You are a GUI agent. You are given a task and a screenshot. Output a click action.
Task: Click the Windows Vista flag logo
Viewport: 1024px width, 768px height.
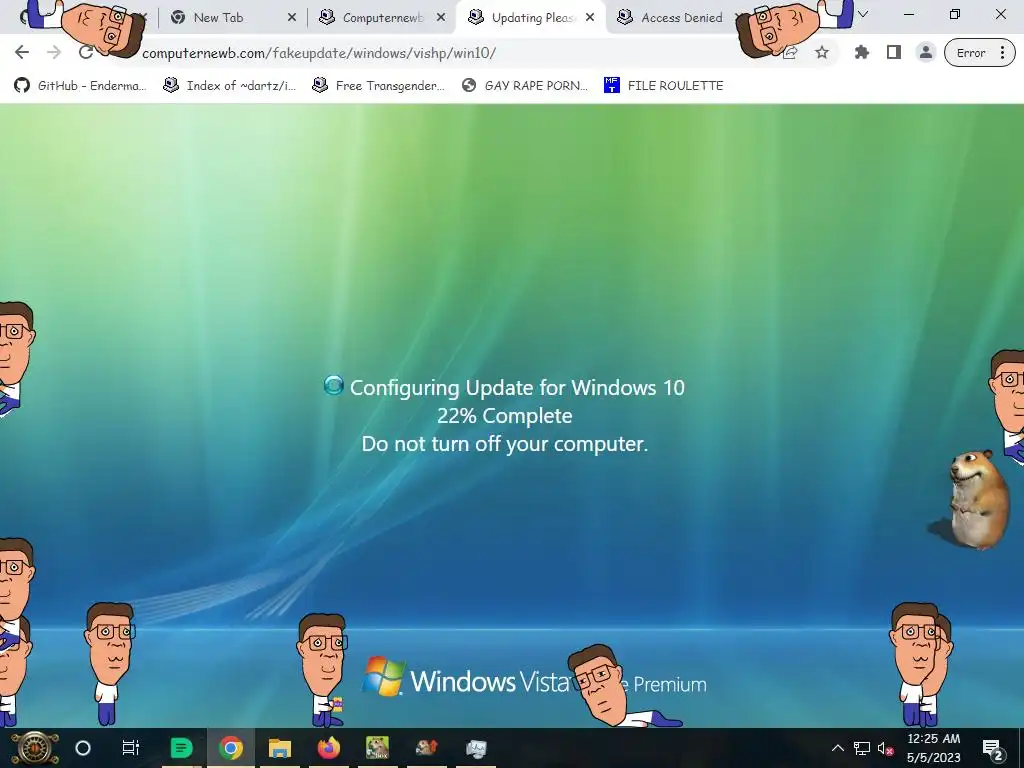[383, 677]
